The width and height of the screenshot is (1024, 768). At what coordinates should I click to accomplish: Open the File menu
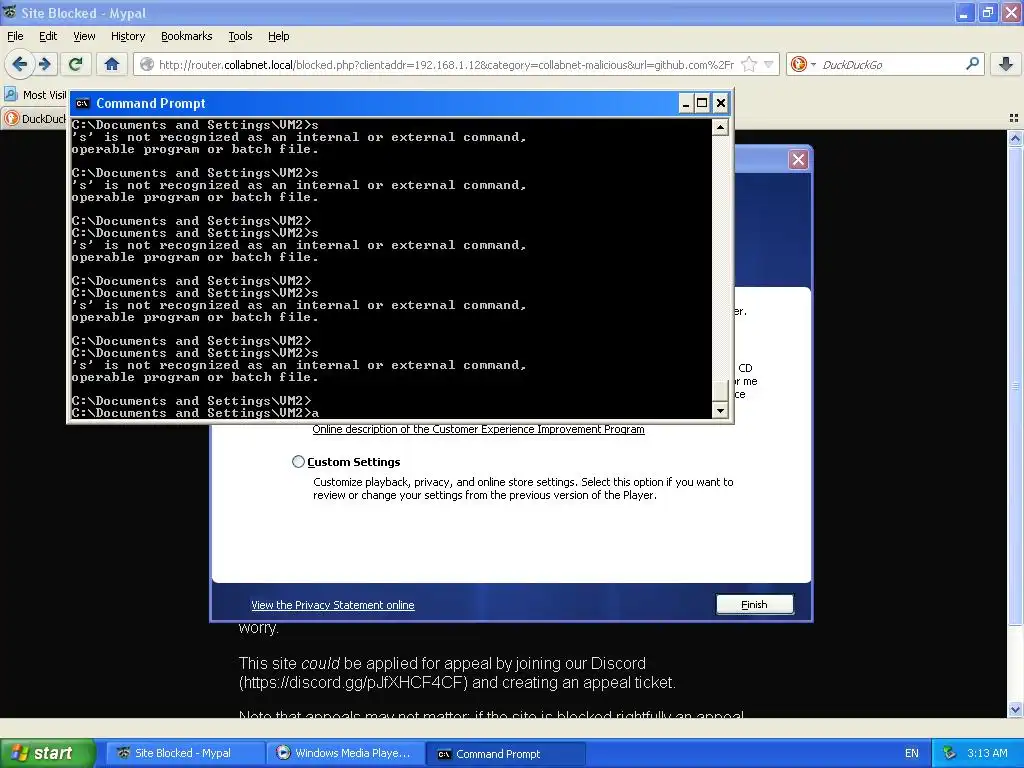(15, 36)
